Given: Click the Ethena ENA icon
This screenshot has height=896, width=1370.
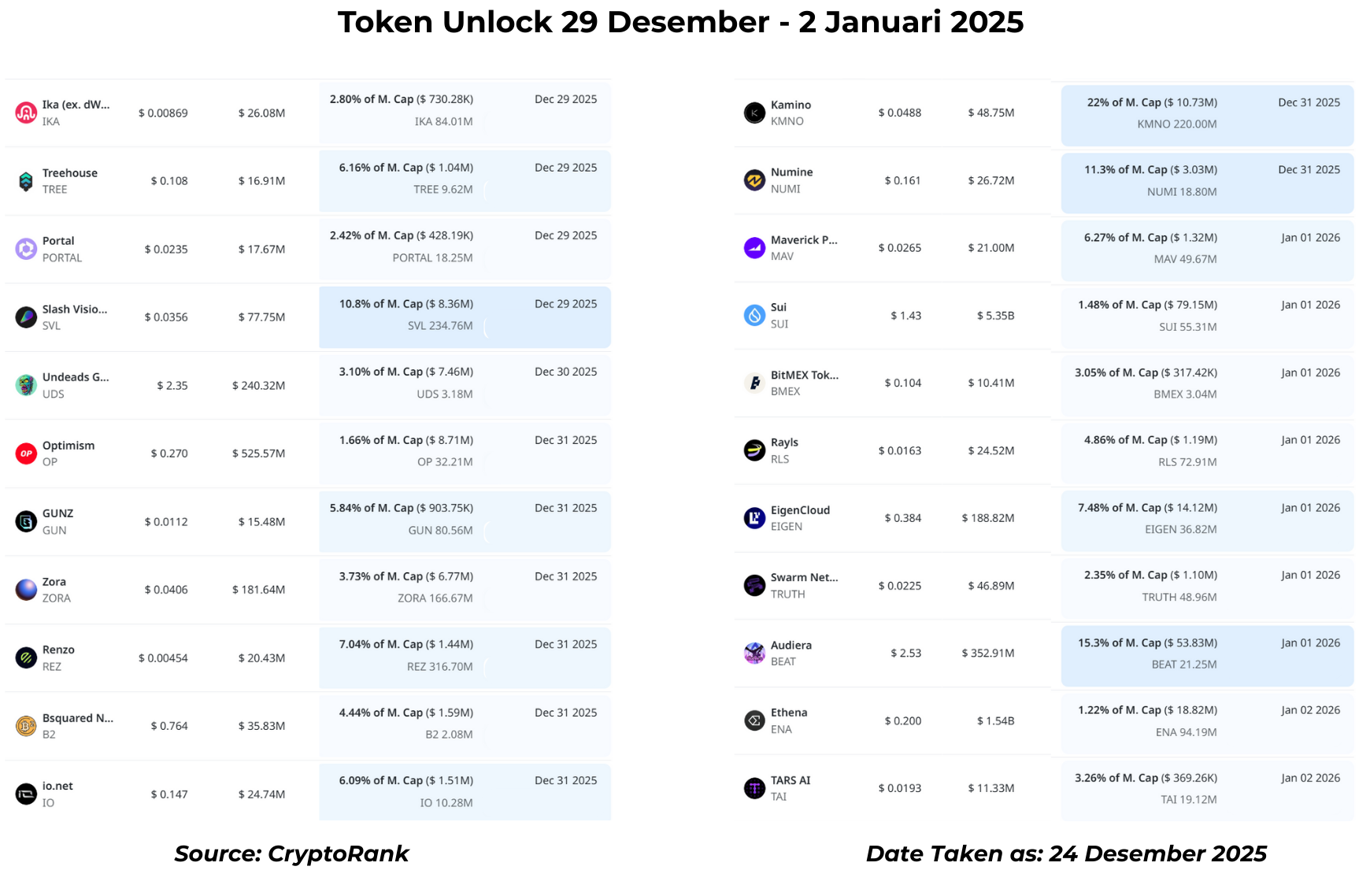Looking at the screenshot, I should pyautogui.click(x=754, y=720).
